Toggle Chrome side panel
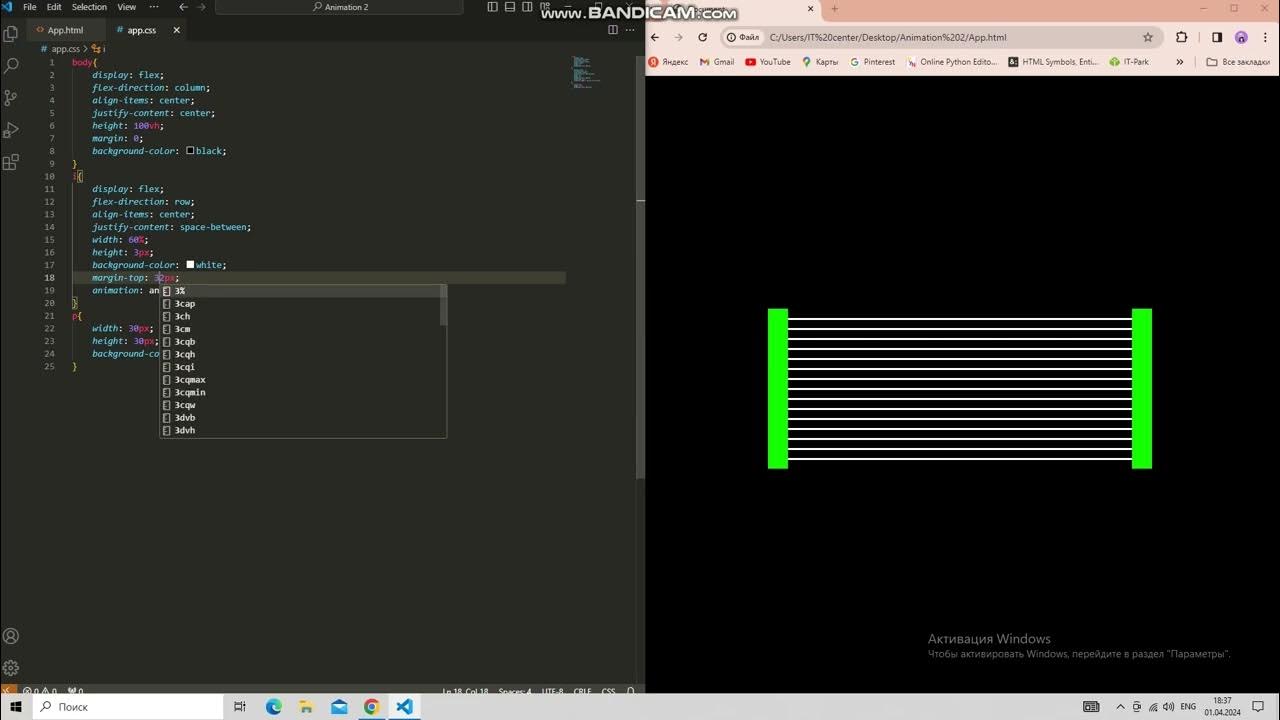The width and height of the screenshot is (1280, 720). (x=1217, y=37)
